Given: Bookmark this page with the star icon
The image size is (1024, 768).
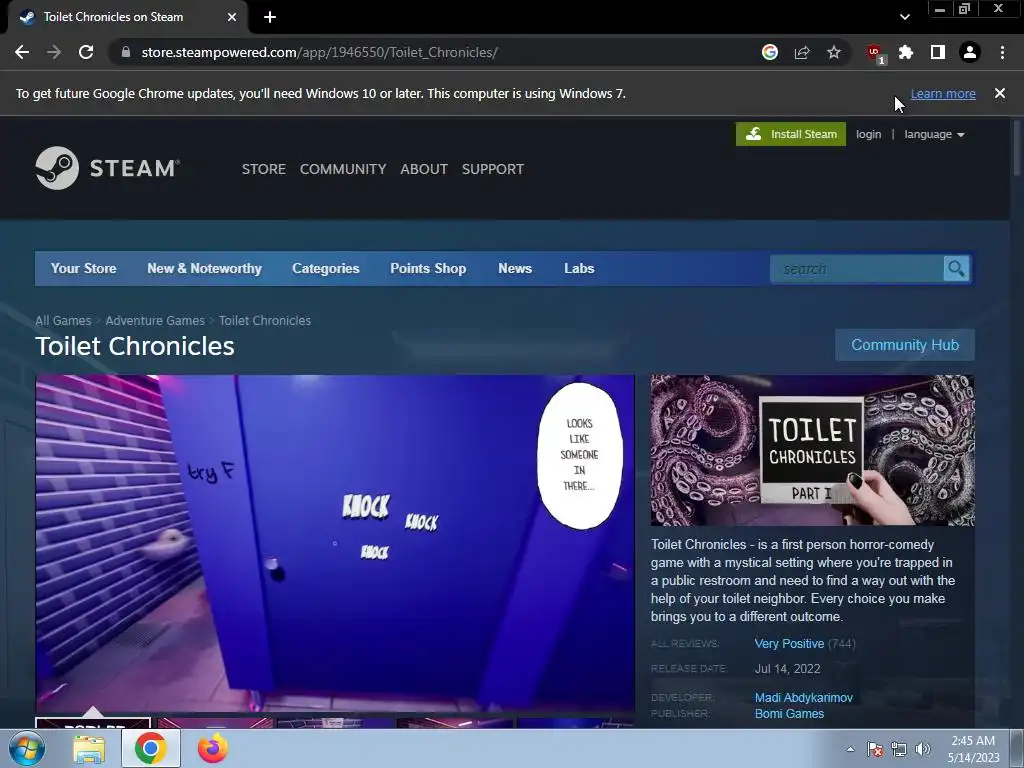Looking at the screenshot, I should 834,52.
